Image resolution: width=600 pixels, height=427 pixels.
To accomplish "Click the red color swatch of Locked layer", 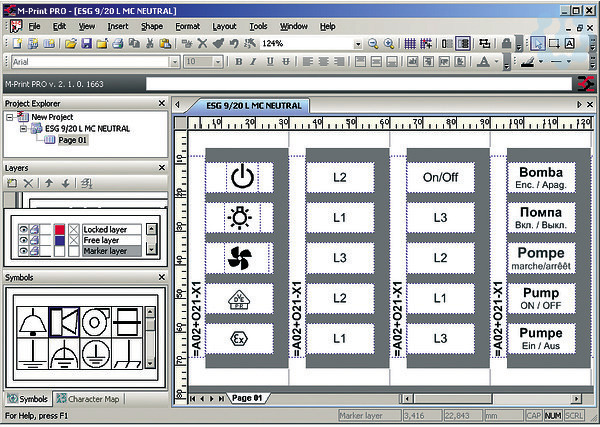I will (59, 229).
